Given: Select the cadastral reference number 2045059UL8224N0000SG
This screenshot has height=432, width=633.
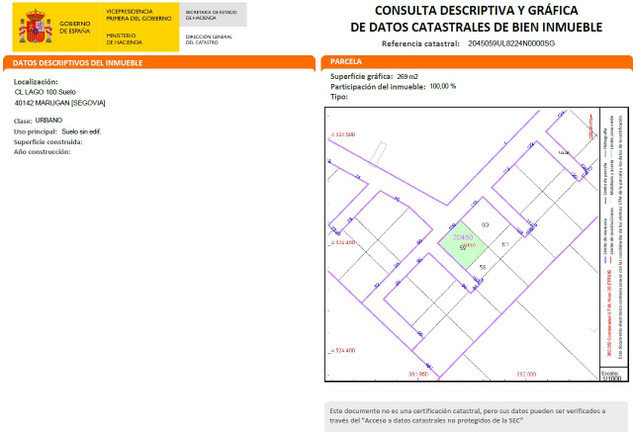Looking at the screenshot, I should pyautogui.click(x=511, y=43).
